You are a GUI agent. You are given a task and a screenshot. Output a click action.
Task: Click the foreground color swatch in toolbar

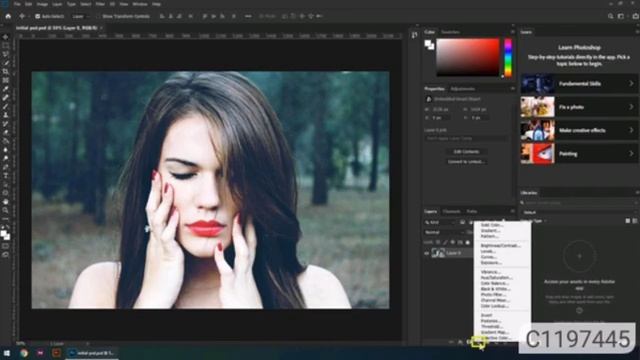coord(4,233)
